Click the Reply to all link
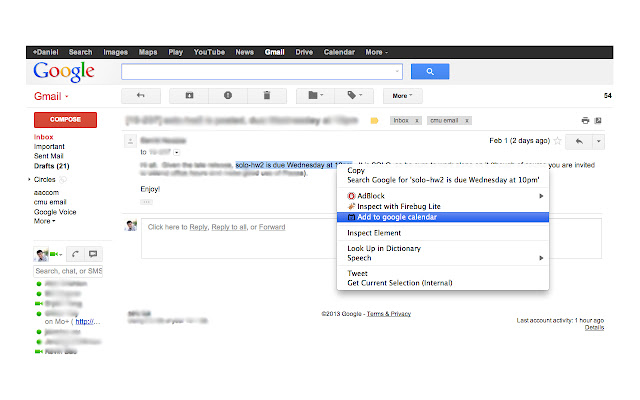The width and height of the screenshot is (640, 400). tap(229, 227)
